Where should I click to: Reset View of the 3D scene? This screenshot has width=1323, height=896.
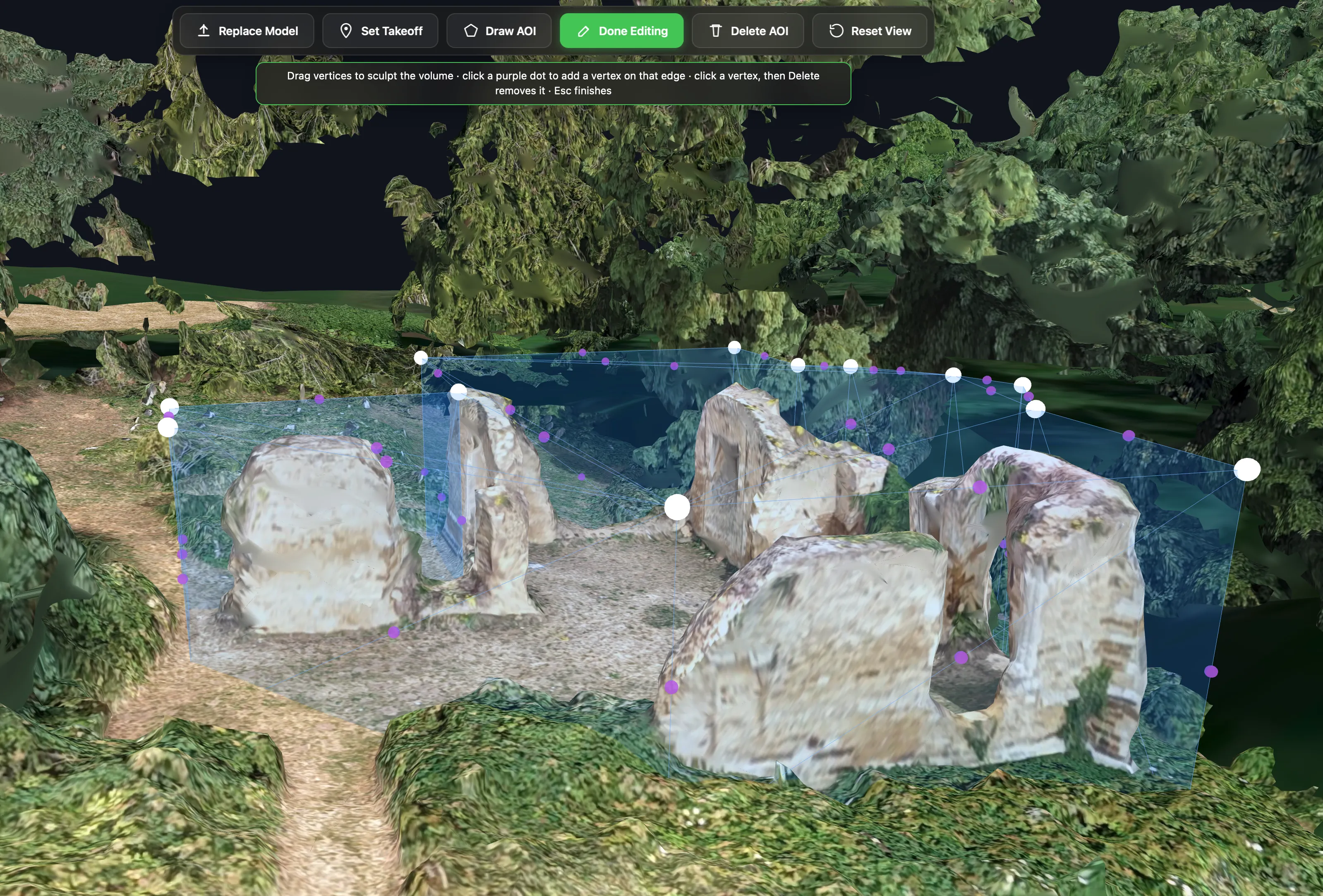pos(869,31)
